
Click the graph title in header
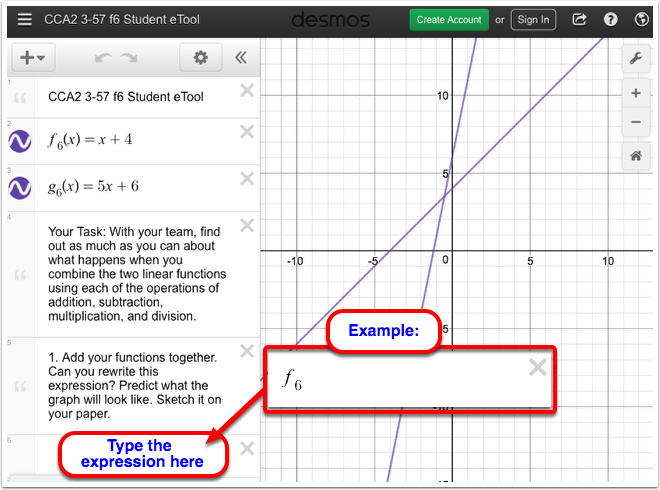(x=122, y=19)
